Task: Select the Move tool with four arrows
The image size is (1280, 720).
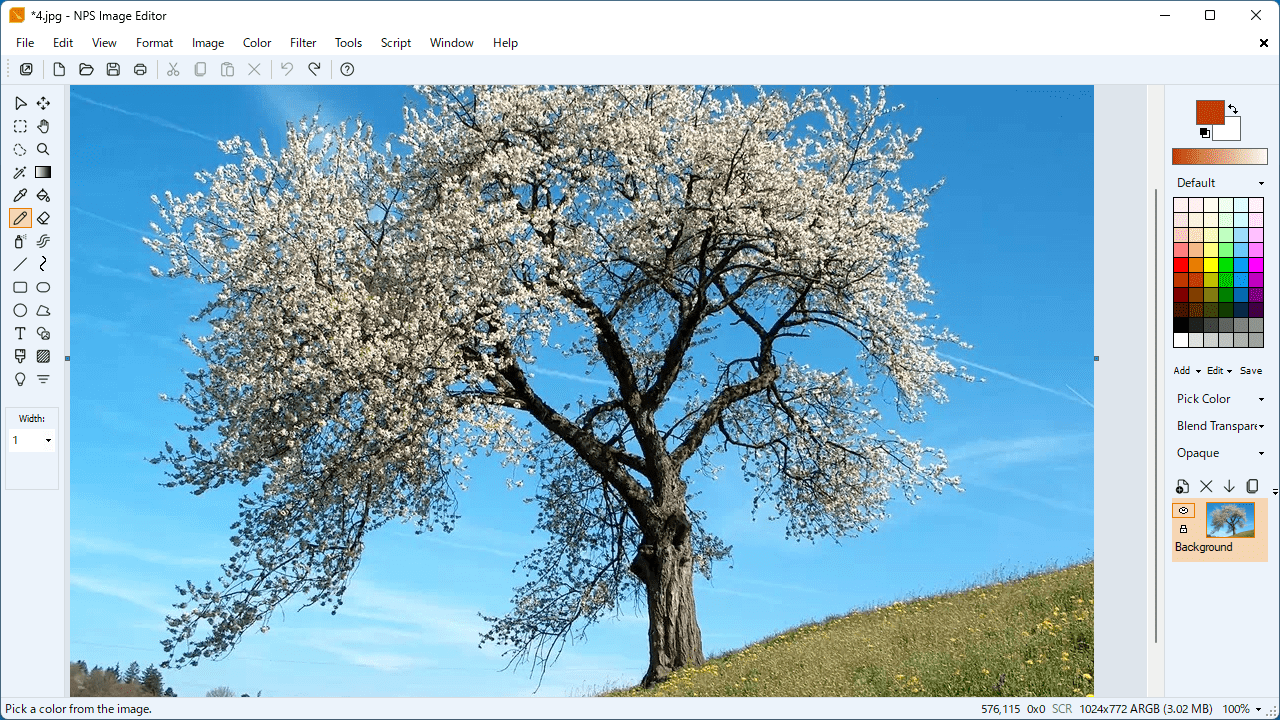Action: click(43, 103)
